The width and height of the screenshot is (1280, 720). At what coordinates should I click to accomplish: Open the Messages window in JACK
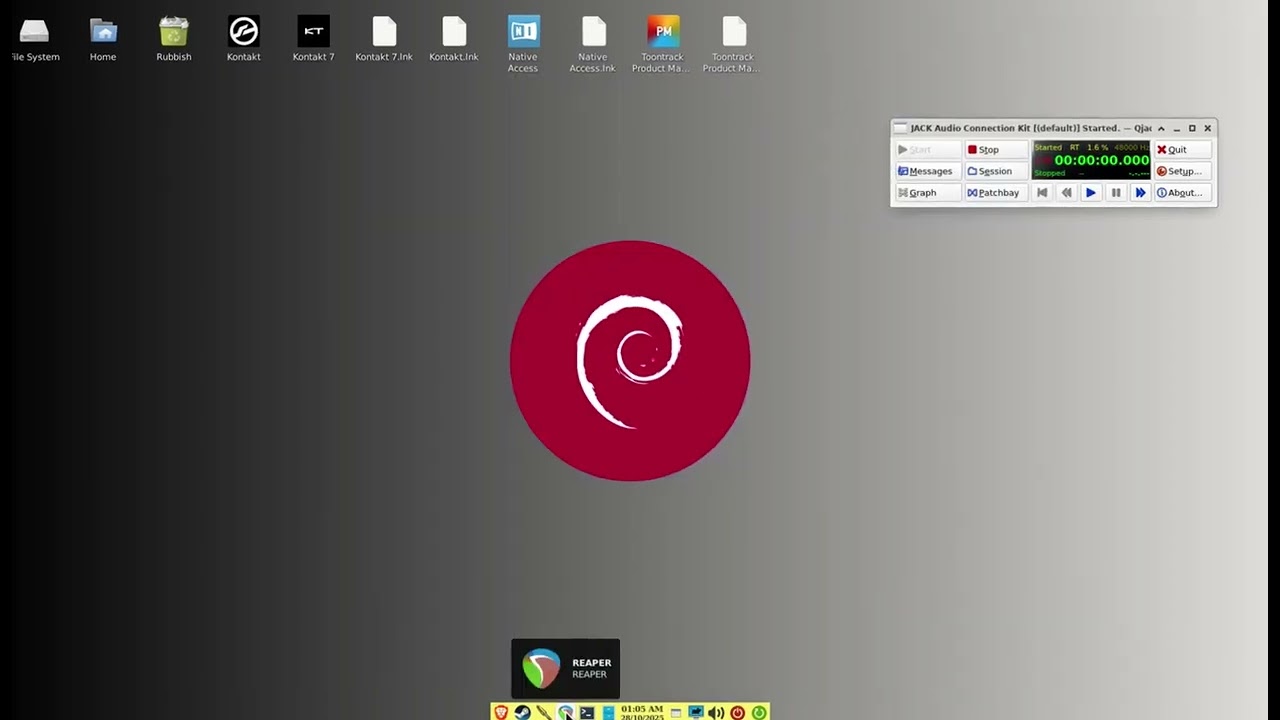point(927,171)
